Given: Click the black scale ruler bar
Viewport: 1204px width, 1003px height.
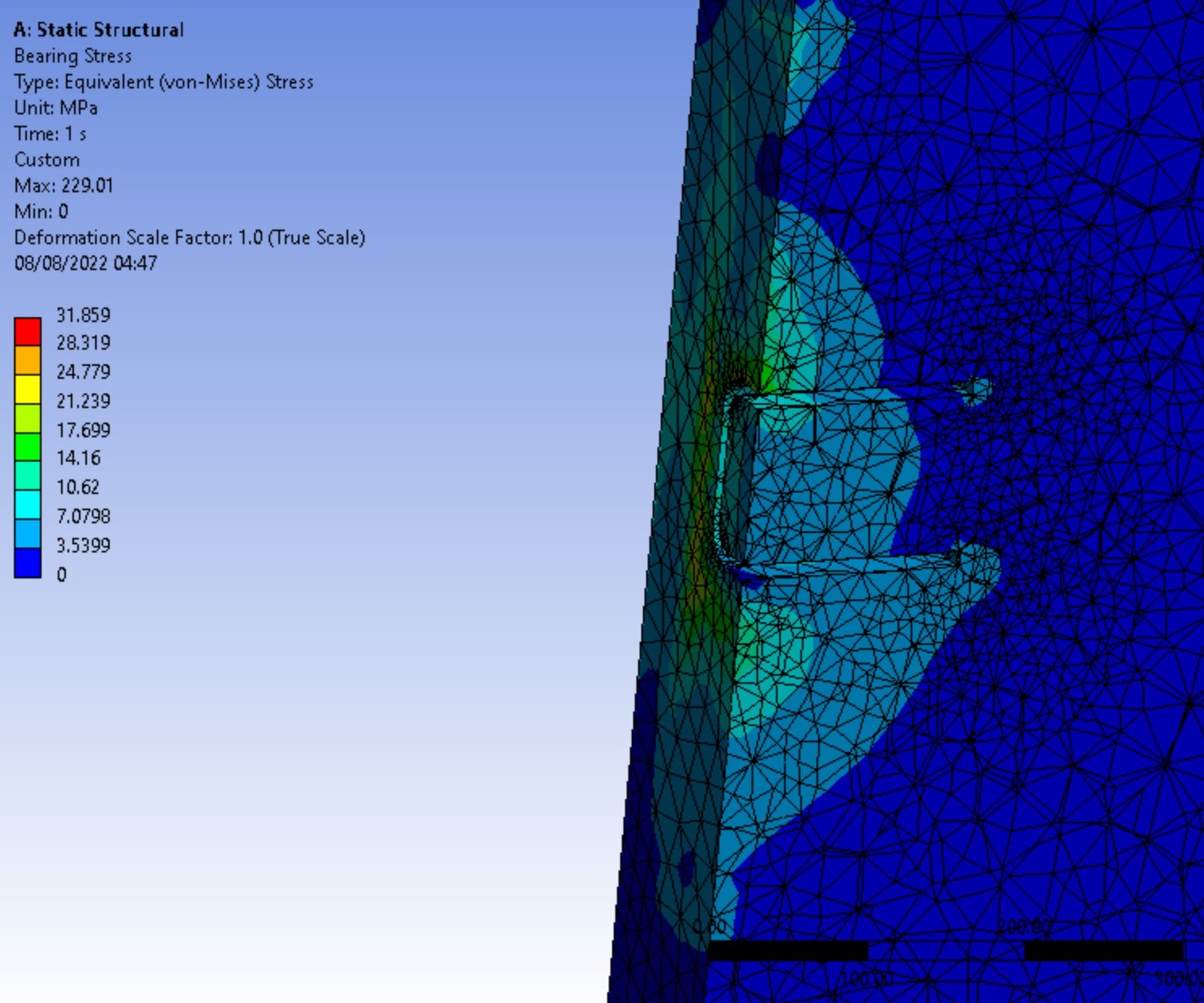Looking at the screenshot, I should pyautogui.click(x=789, y=951).
